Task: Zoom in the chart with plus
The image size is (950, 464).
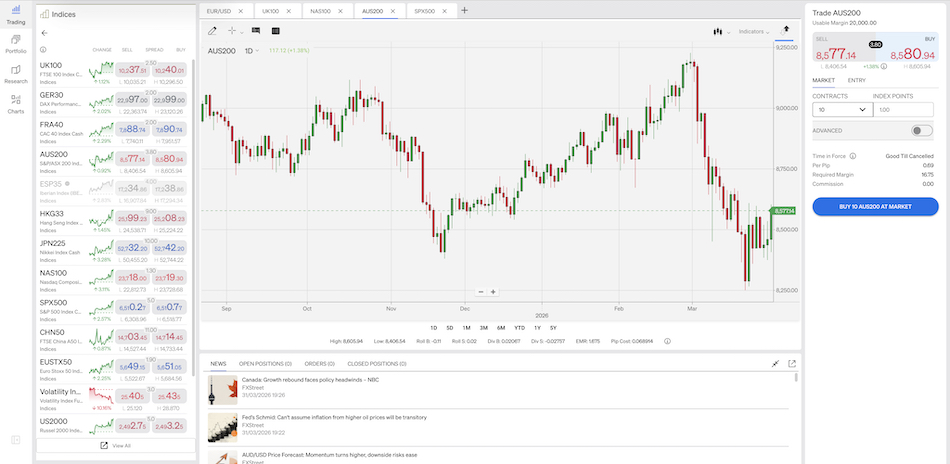Action: pos(493,291)
